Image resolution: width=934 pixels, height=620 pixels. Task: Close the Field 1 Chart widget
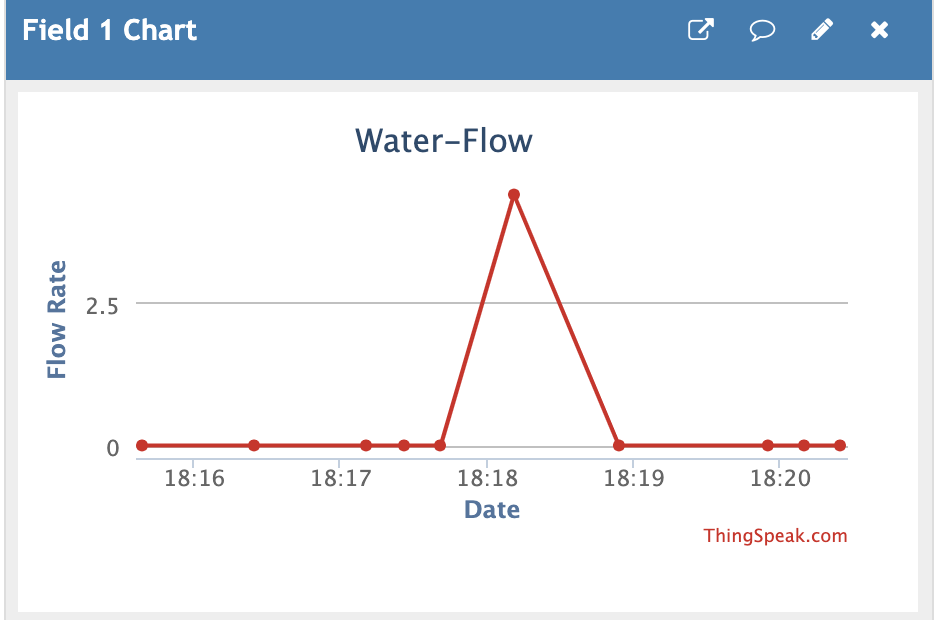click(879, 30)
